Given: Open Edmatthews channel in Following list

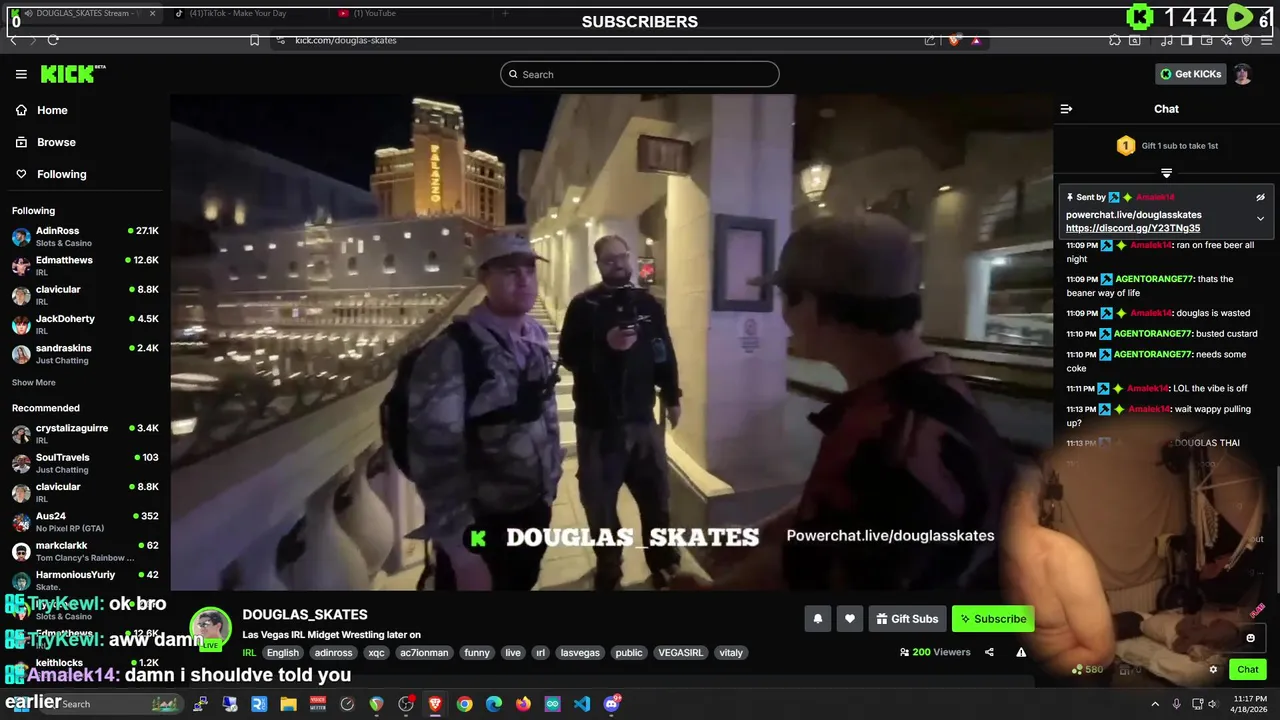Looking at the screenshot, I should (85, 265).
